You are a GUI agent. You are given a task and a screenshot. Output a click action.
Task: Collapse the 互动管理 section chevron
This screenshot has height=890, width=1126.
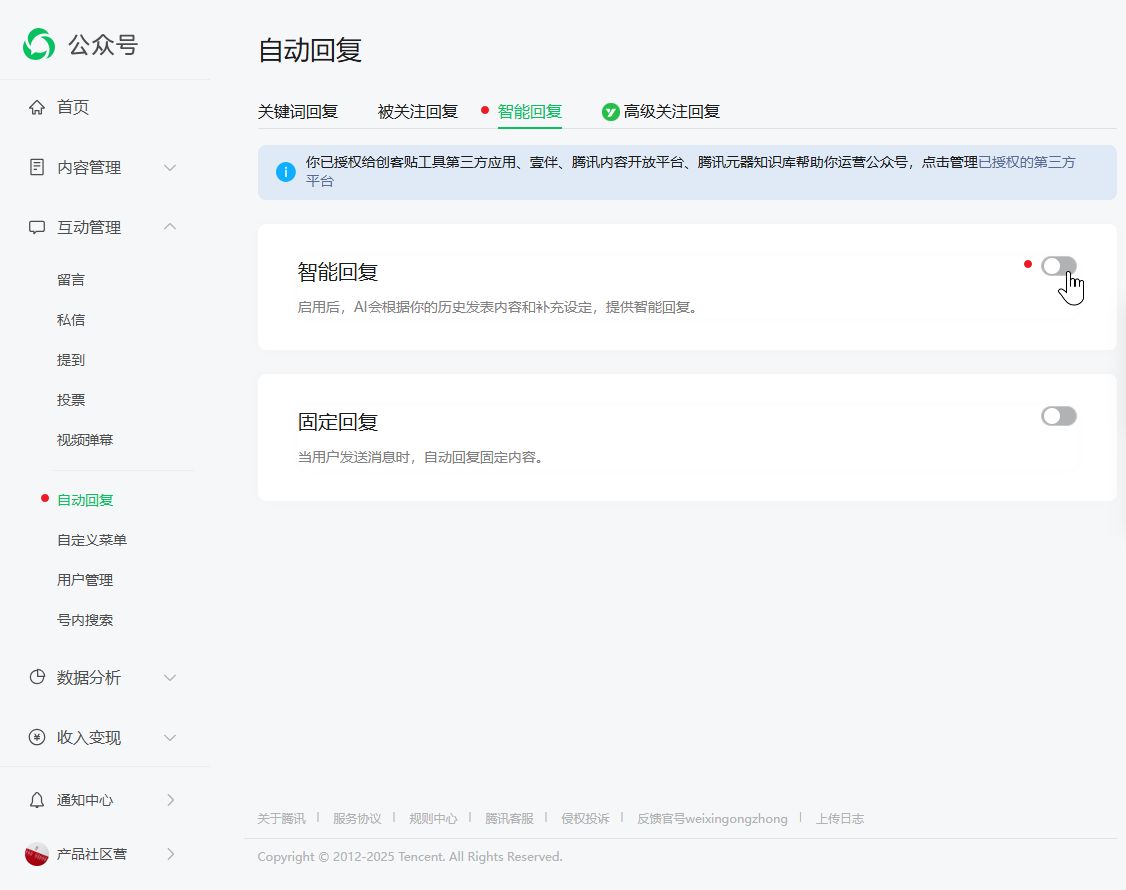[x=170, y=228]
